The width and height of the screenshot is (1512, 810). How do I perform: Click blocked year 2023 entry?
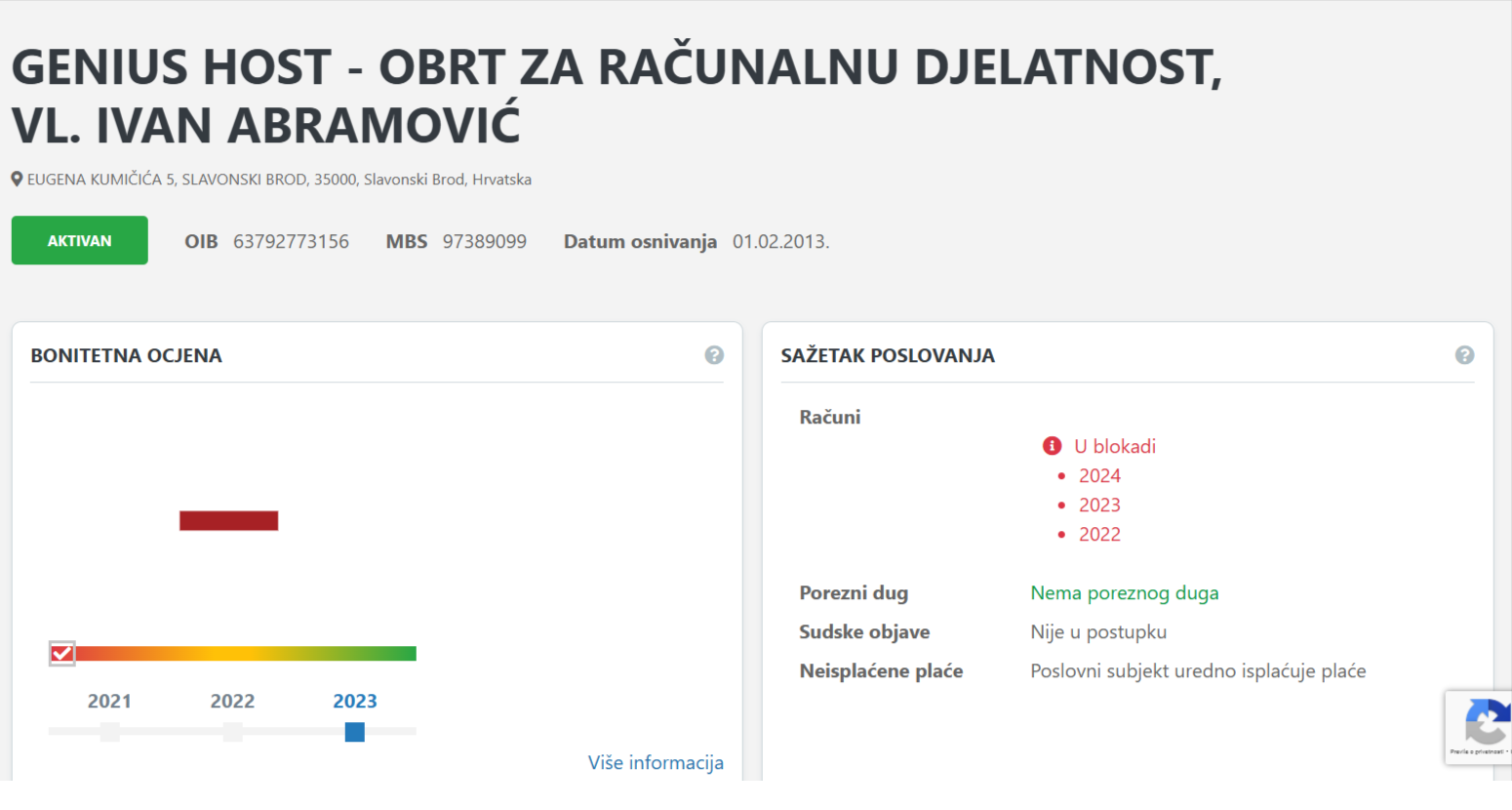coord(1099,505)
